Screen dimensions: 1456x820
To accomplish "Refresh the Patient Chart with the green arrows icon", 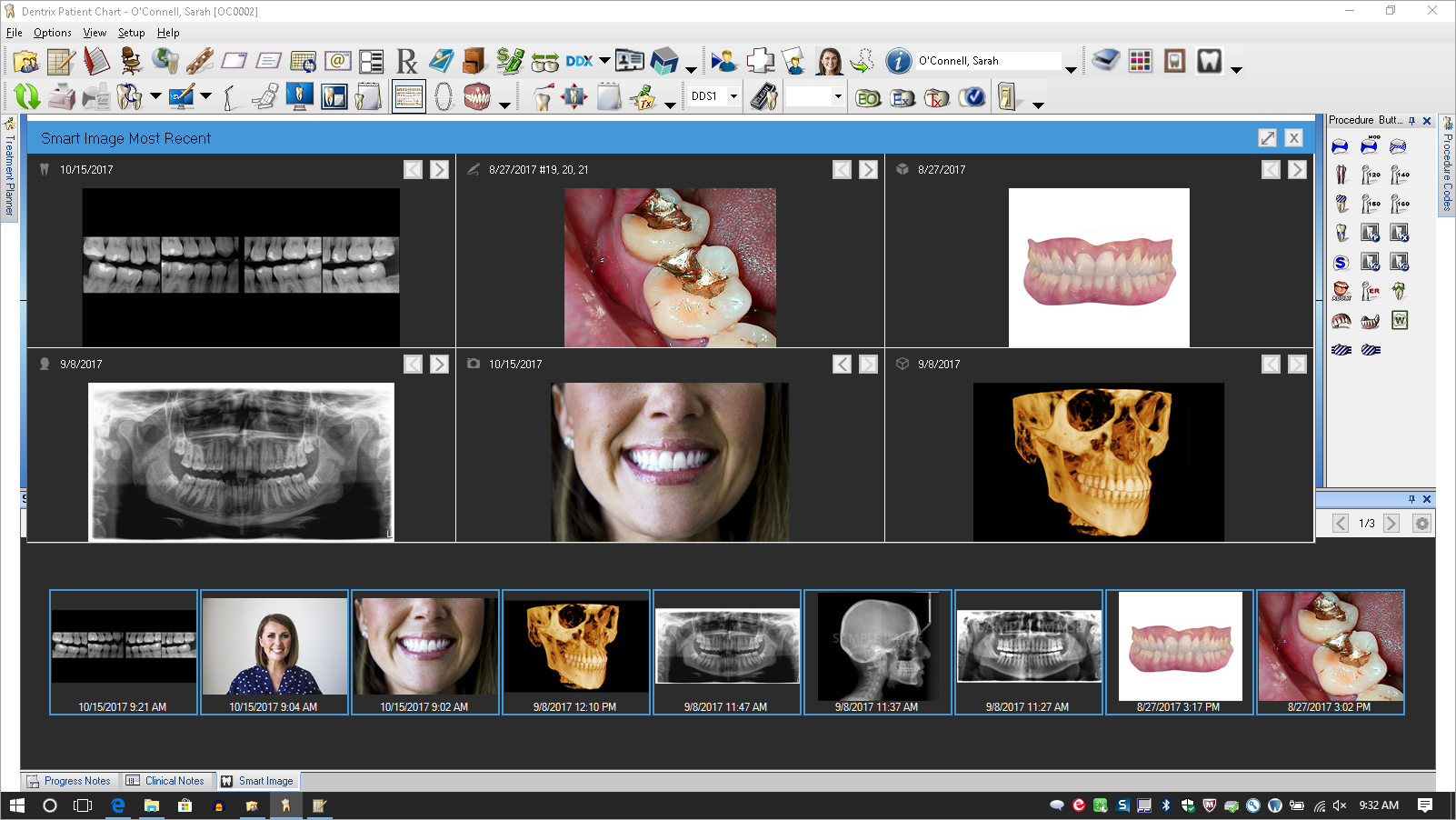I will coord(26,95).
